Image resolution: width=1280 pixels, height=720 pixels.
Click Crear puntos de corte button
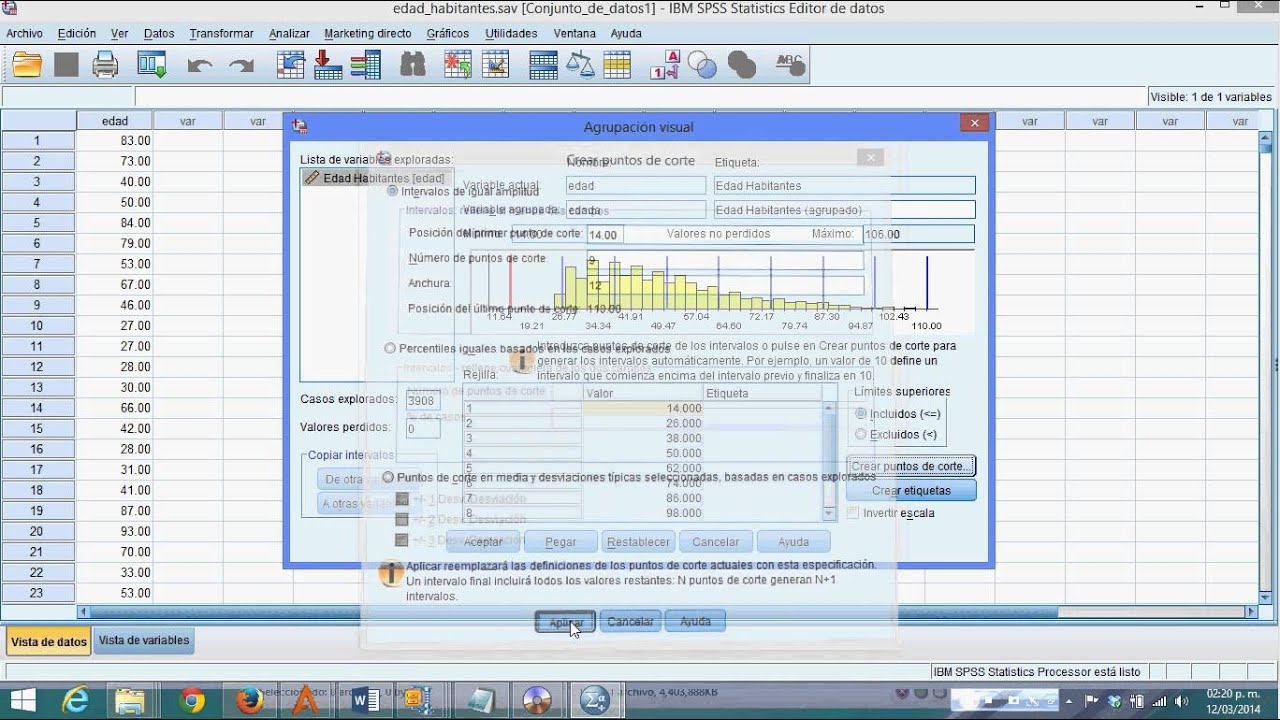coord(910,466)
